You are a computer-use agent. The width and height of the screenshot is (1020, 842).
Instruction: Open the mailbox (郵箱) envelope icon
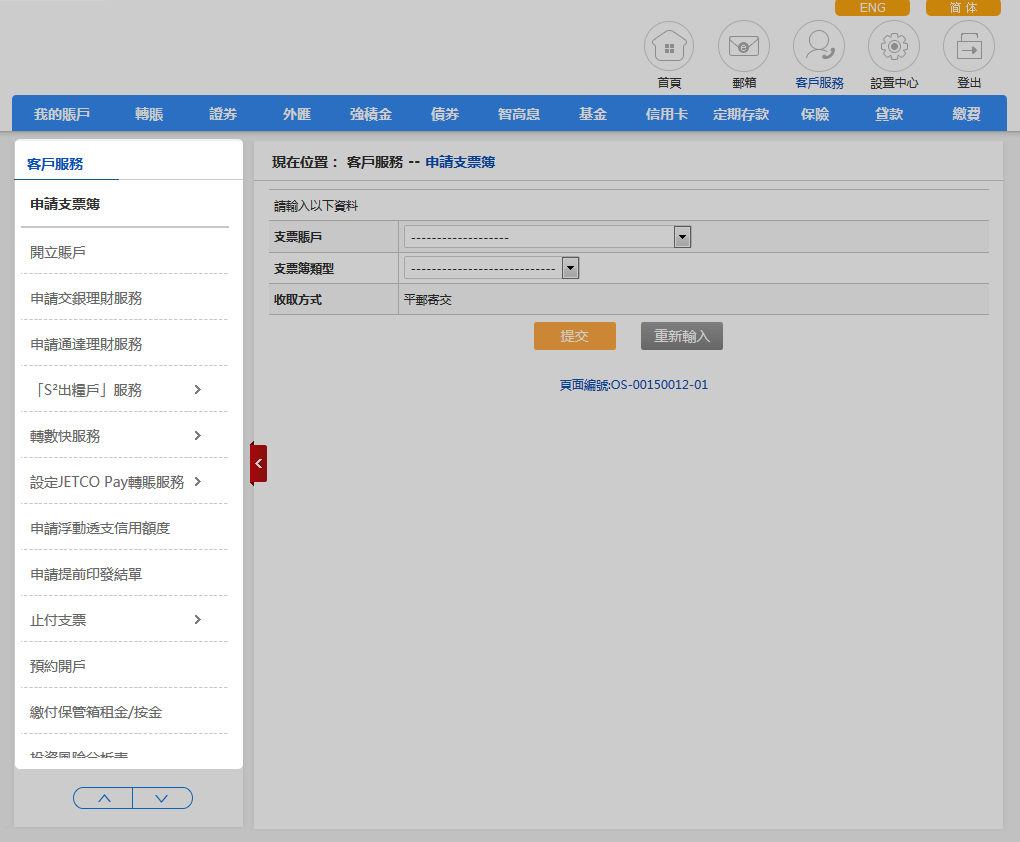click(743, 47)
